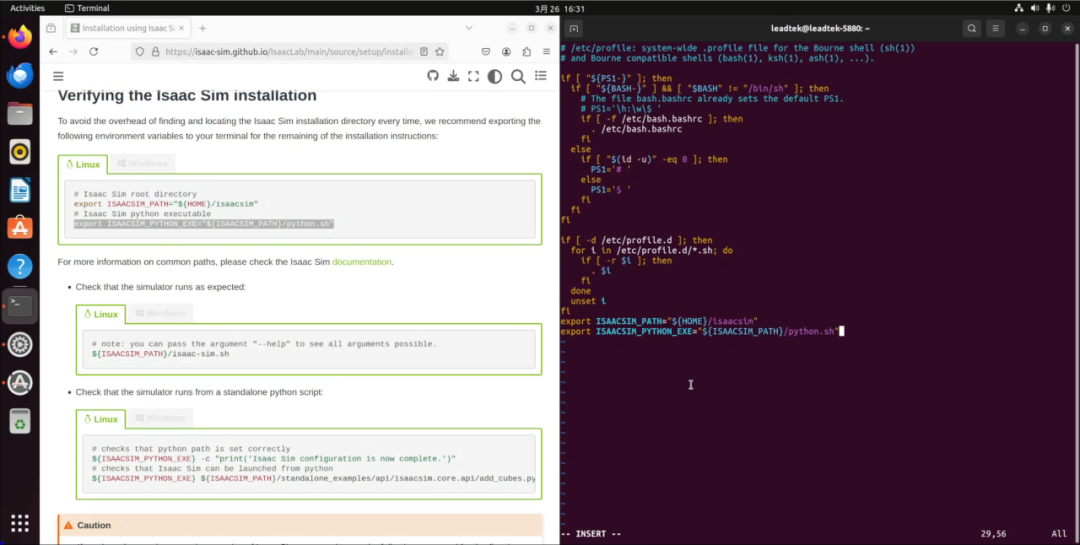Open the terminal hamburger menu
The height and width of the screenshot is (545, 1080).
click(995, 28)
